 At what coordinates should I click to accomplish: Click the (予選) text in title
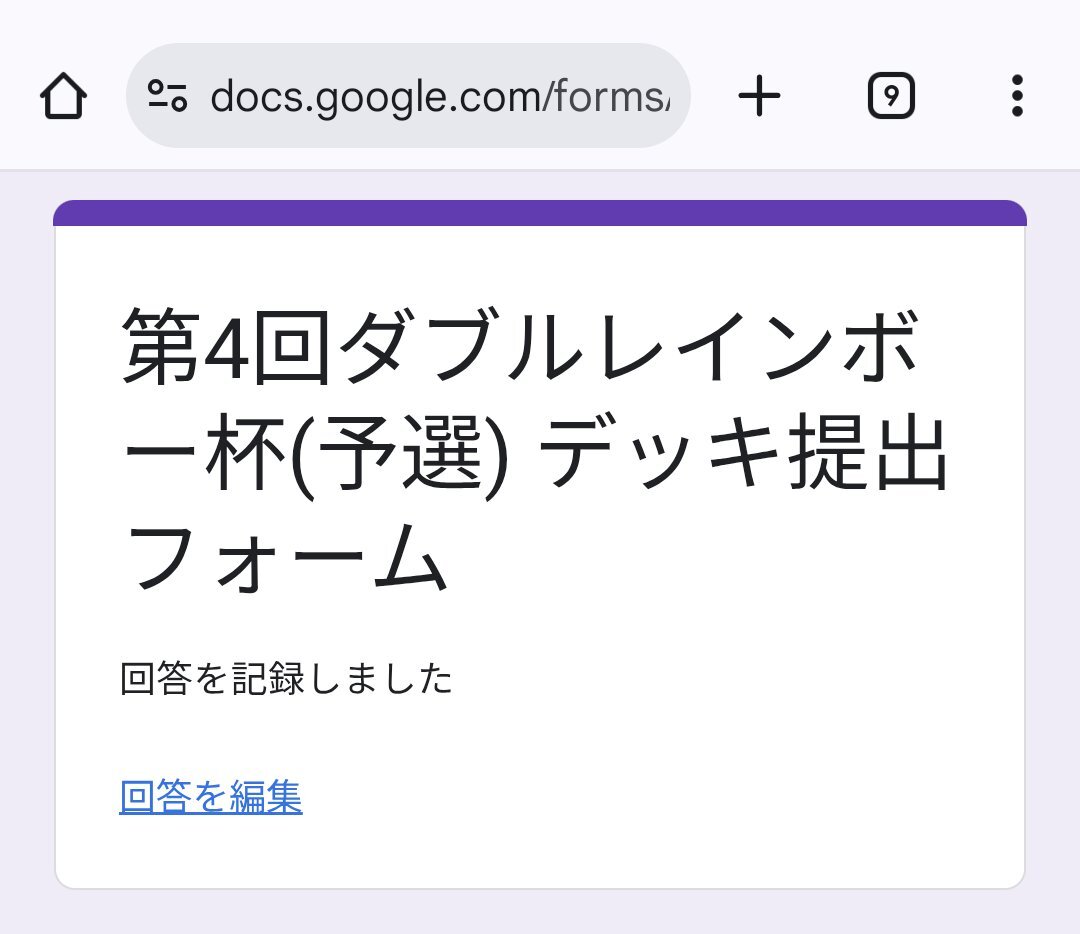point(399,455)
